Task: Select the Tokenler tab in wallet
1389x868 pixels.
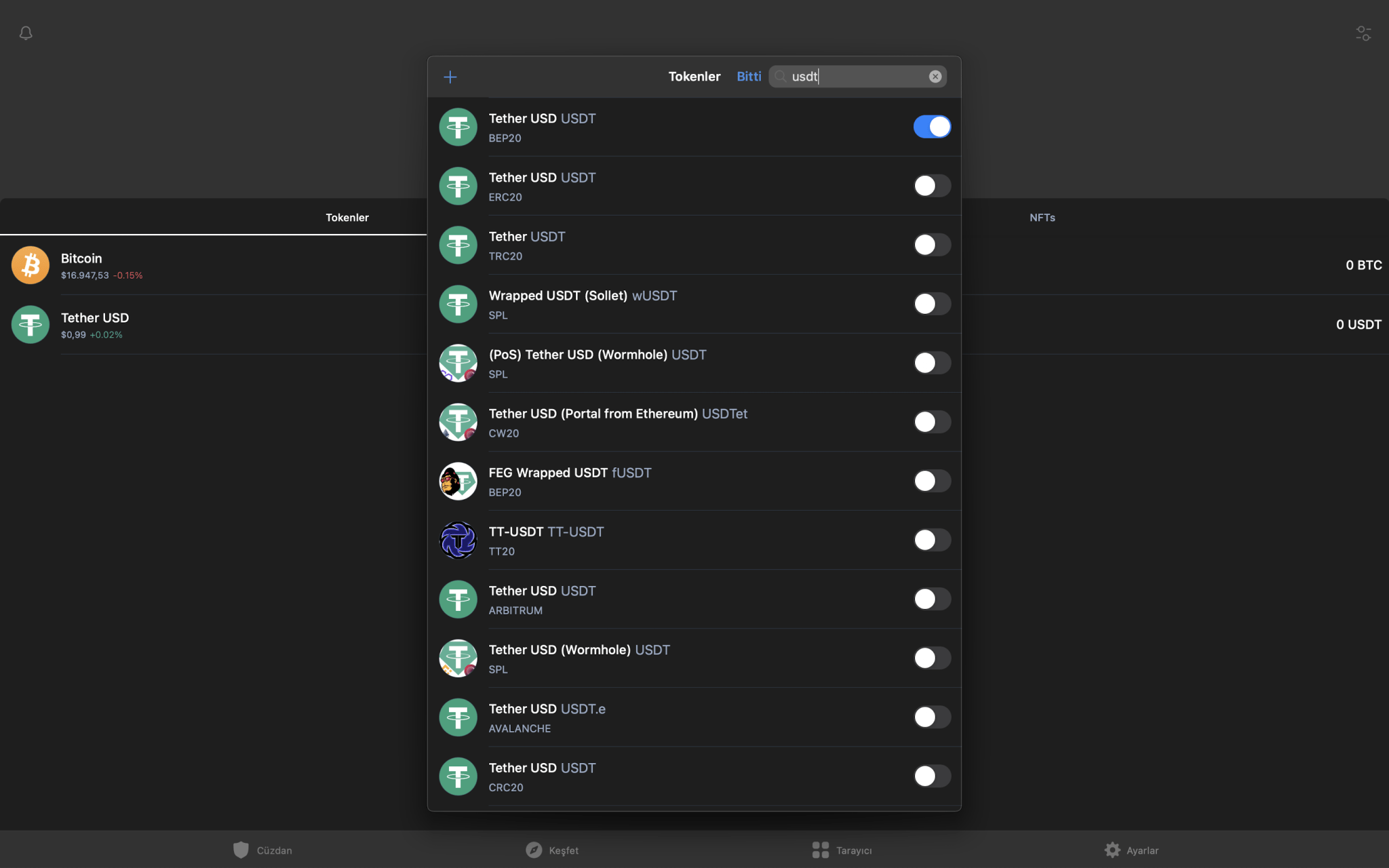Action: (x=347, y=218)
